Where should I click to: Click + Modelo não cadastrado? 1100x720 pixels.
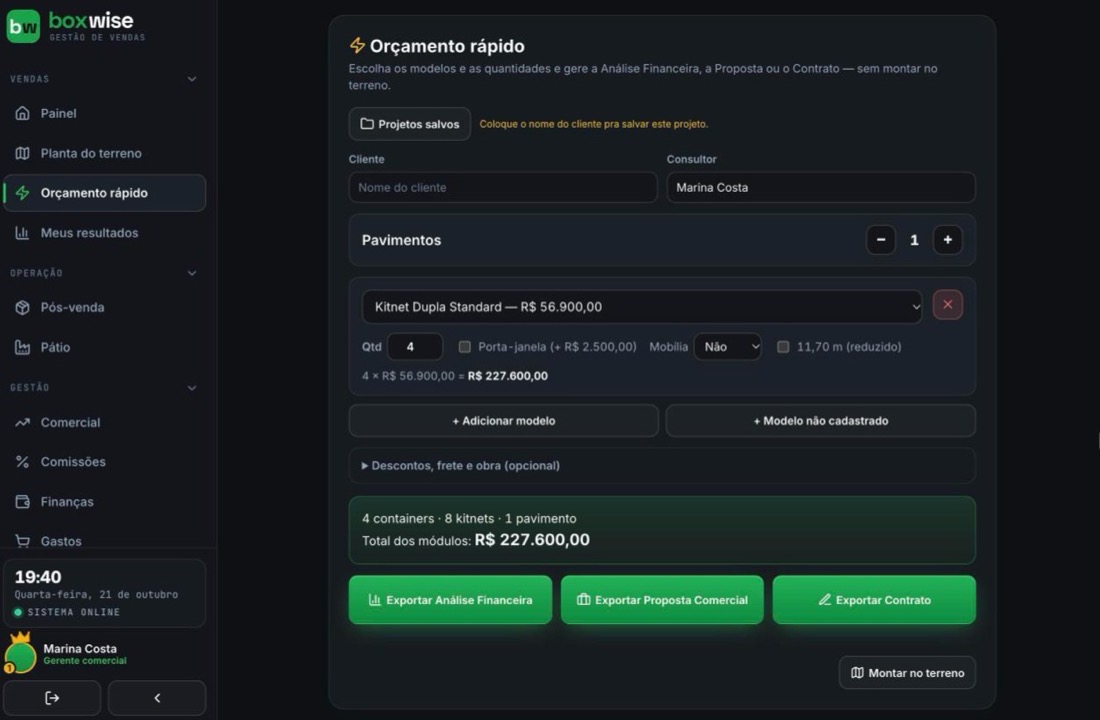821,421
